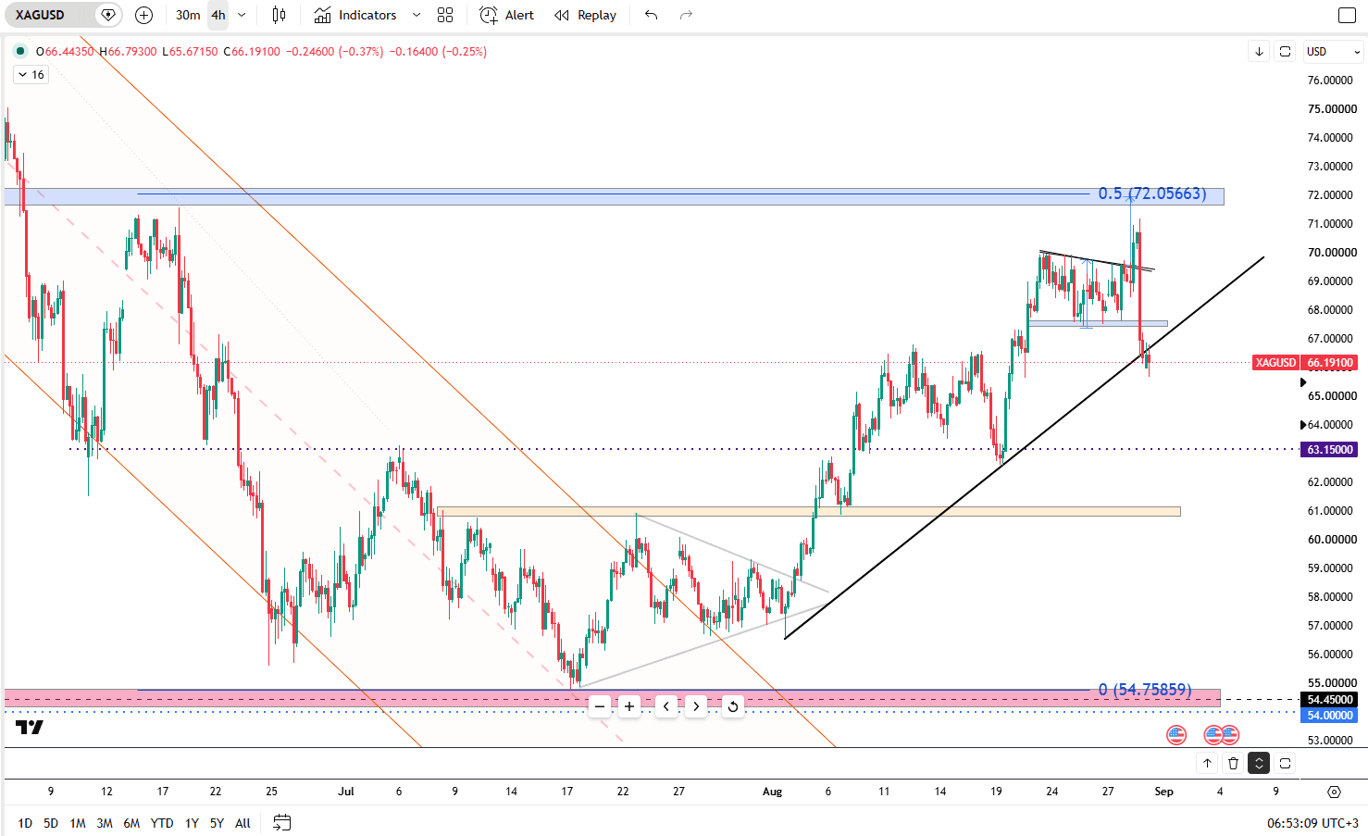The image size is (1368, 836).
Task: Toggle the dark up-down chevron button
Action: (x=1259, y=763)
